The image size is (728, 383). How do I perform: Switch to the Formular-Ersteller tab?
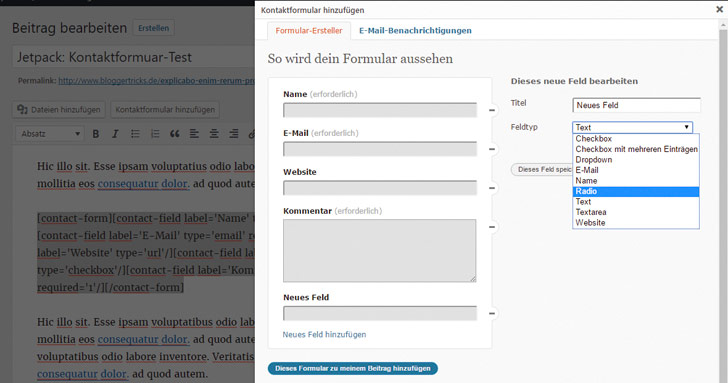tap(309, 31)
